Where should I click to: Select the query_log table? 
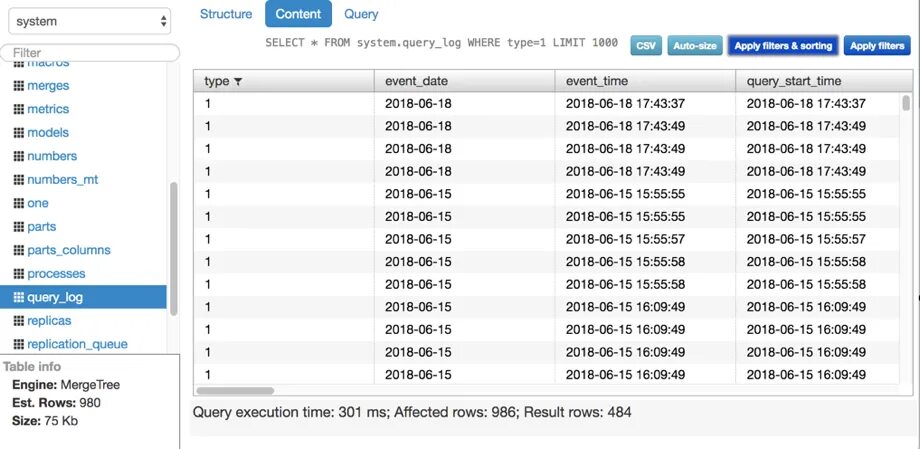point(83,297)
